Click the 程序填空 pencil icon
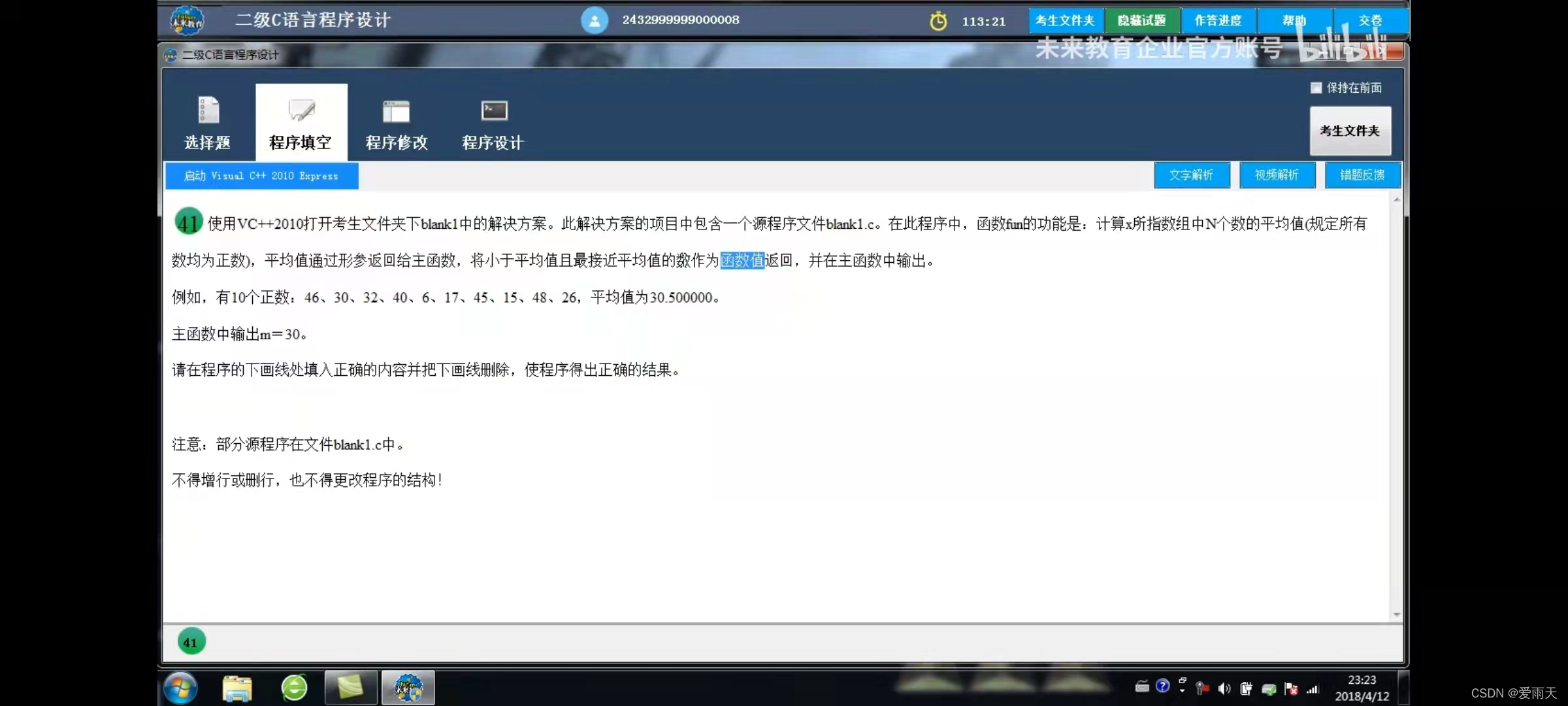1568x706 pixels. [x=301, y=110]
